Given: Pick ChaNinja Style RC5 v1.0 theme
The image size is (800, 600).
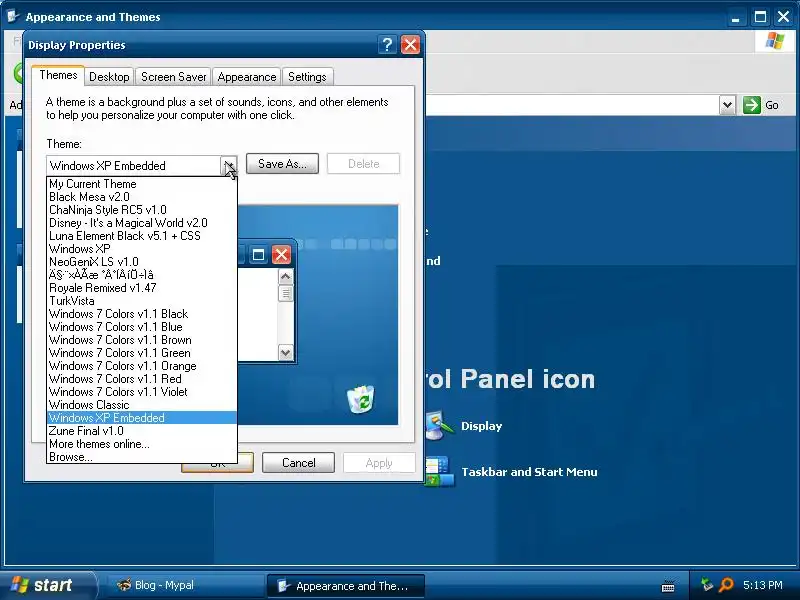Looking at the screenshot, I should click(x=142, y=210).
